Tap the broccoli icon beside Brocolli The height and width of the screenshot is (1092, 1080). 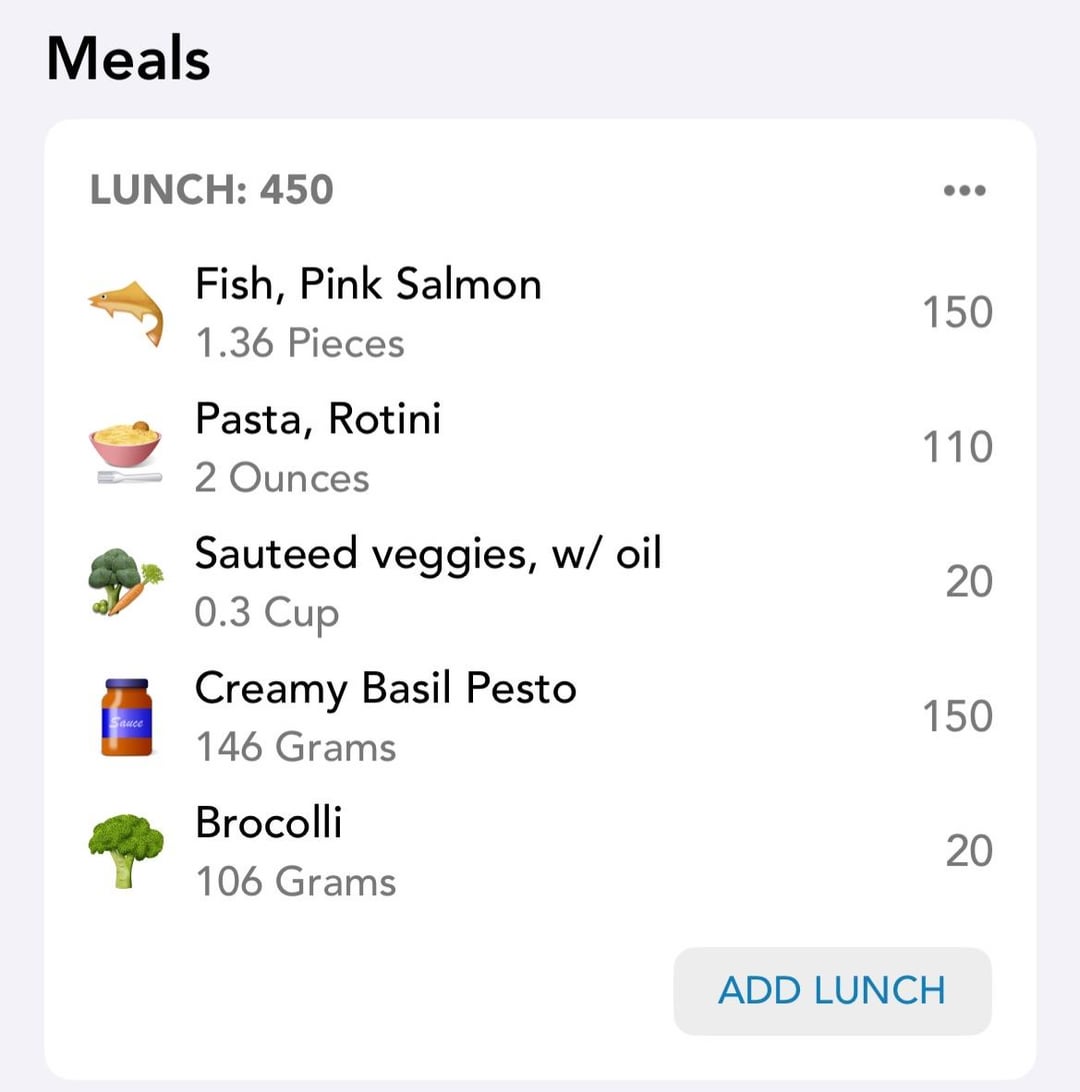[126, 851]
